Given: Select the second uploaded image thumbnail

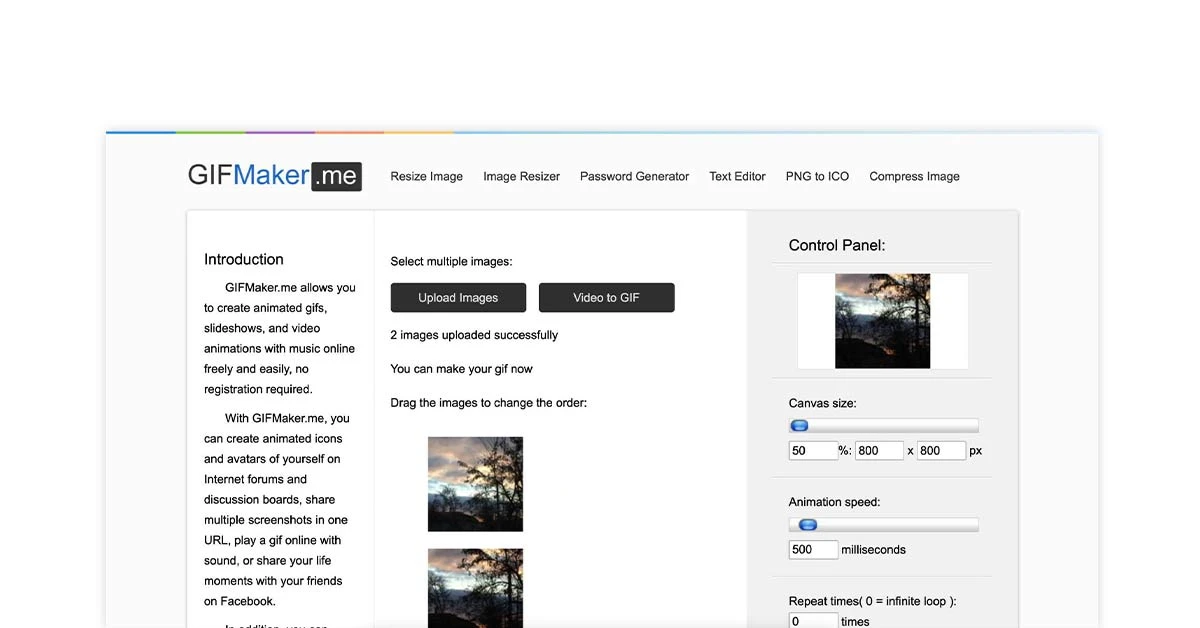Looking at the screenshot, I should click(x=475, y=590).
